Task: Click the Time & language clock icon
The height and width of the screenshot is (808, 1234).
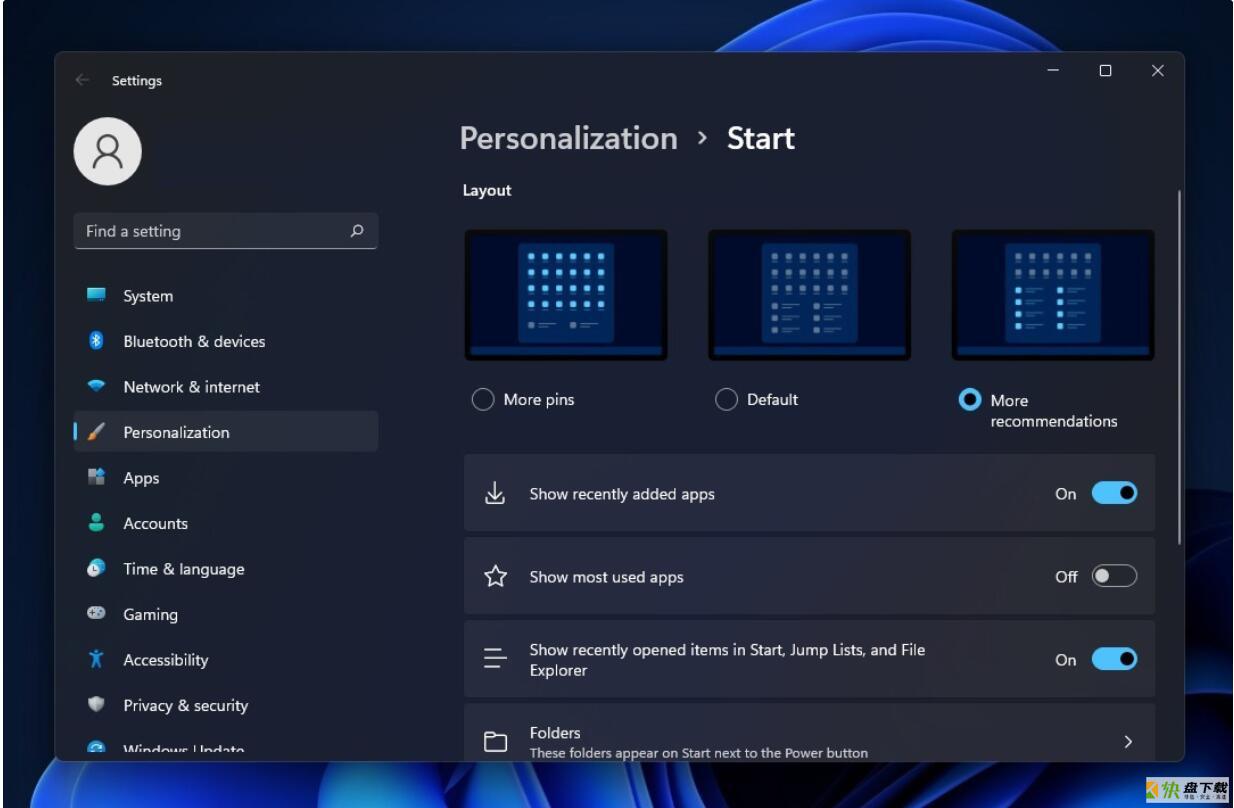Action: tap(96, 568)
